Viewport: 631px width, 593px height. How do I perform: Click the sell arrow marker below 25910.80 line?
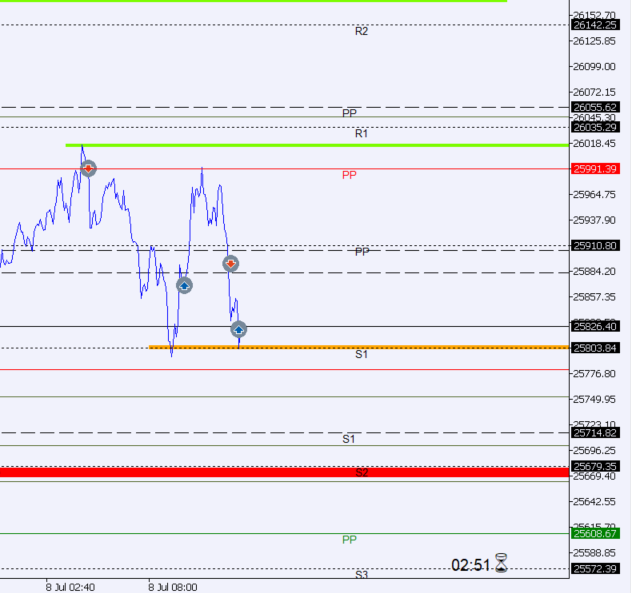(x=231, y=264)
